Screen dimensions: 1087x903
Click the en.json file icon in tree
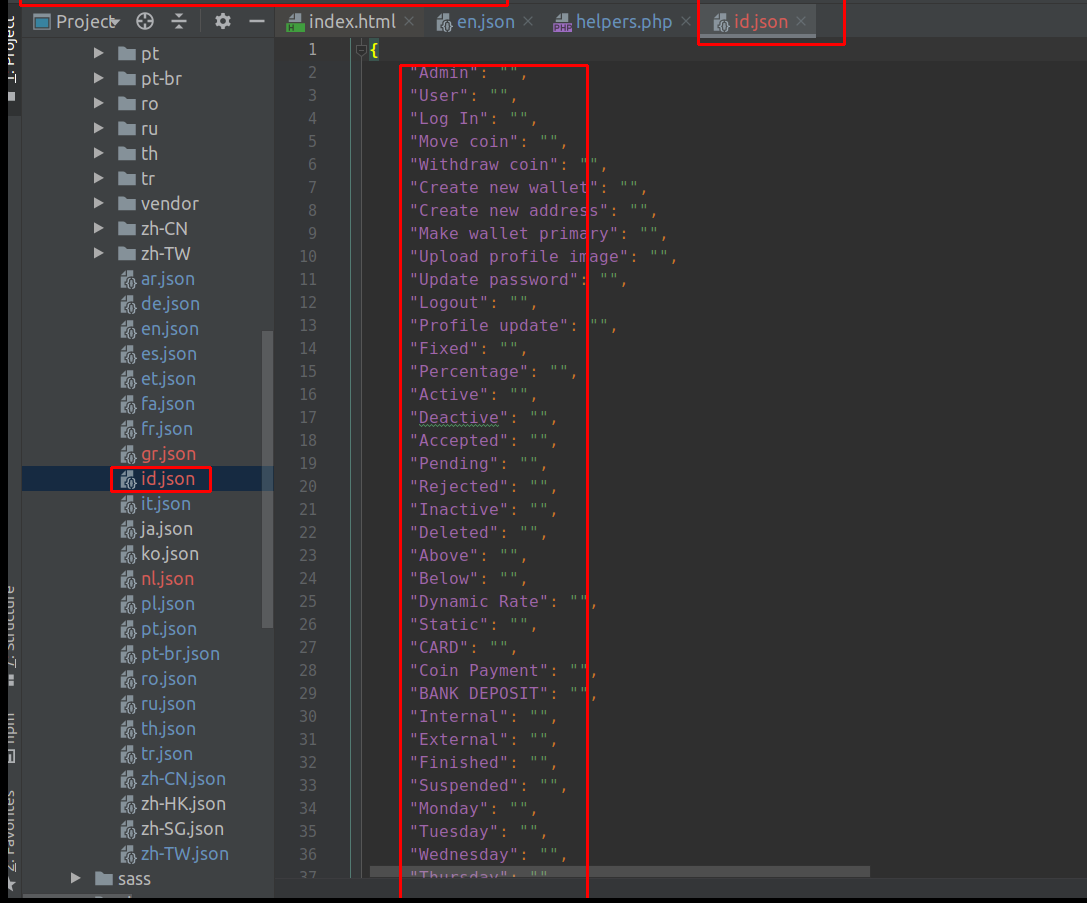tap(129, 329)
